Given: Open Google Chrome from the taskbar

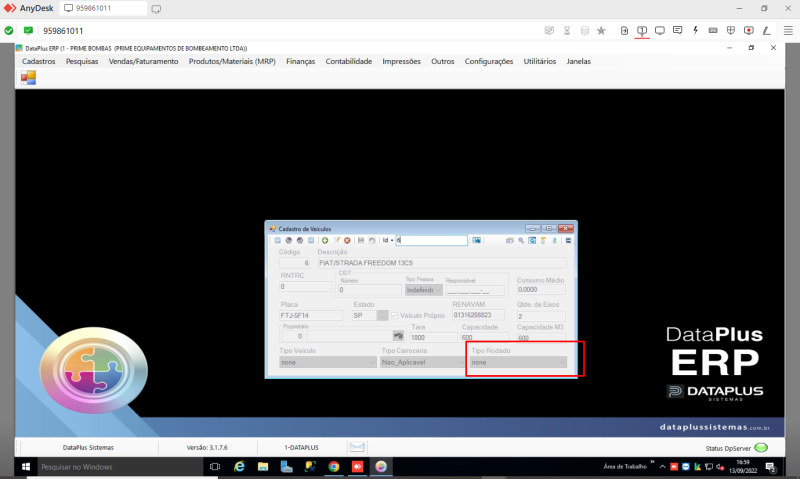Looking at the screenshot, I should (x=334, y=466).
